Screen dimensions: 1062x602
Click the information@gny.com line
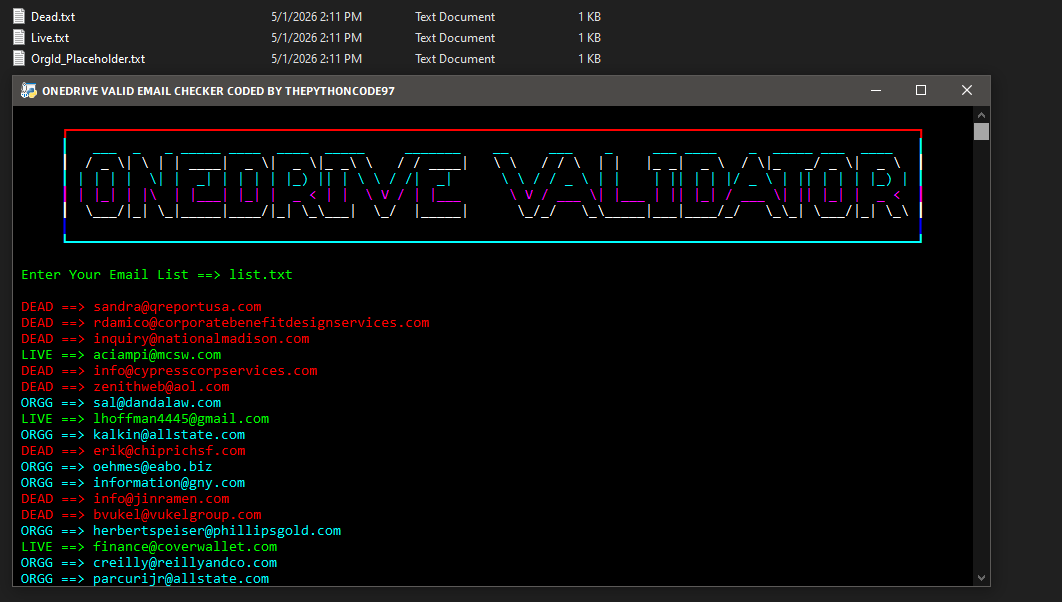click(133, 483)
